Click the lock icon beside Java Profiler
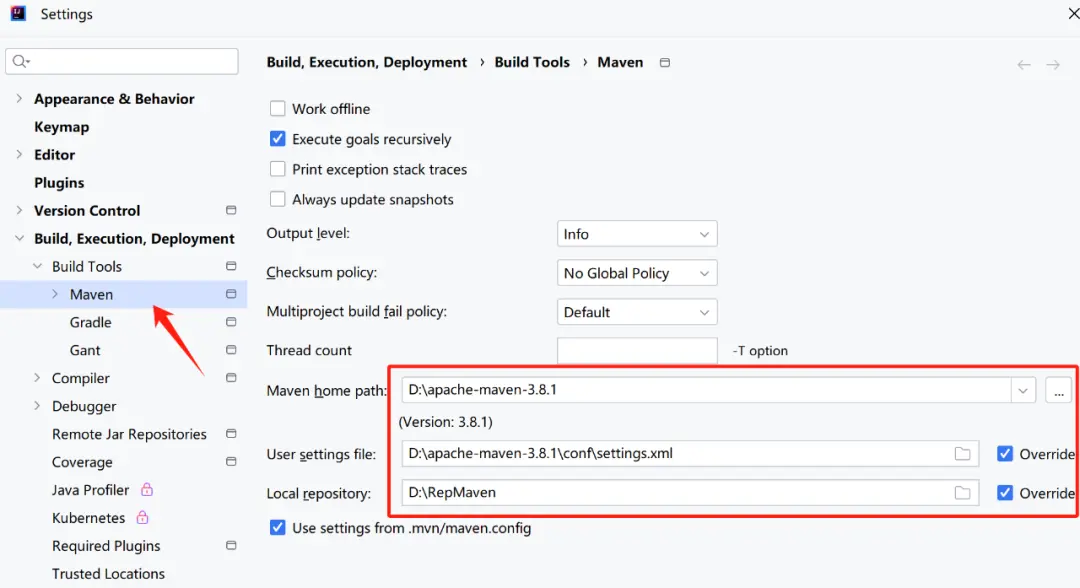The image size is (1080, 588). (x=147, y=490)
